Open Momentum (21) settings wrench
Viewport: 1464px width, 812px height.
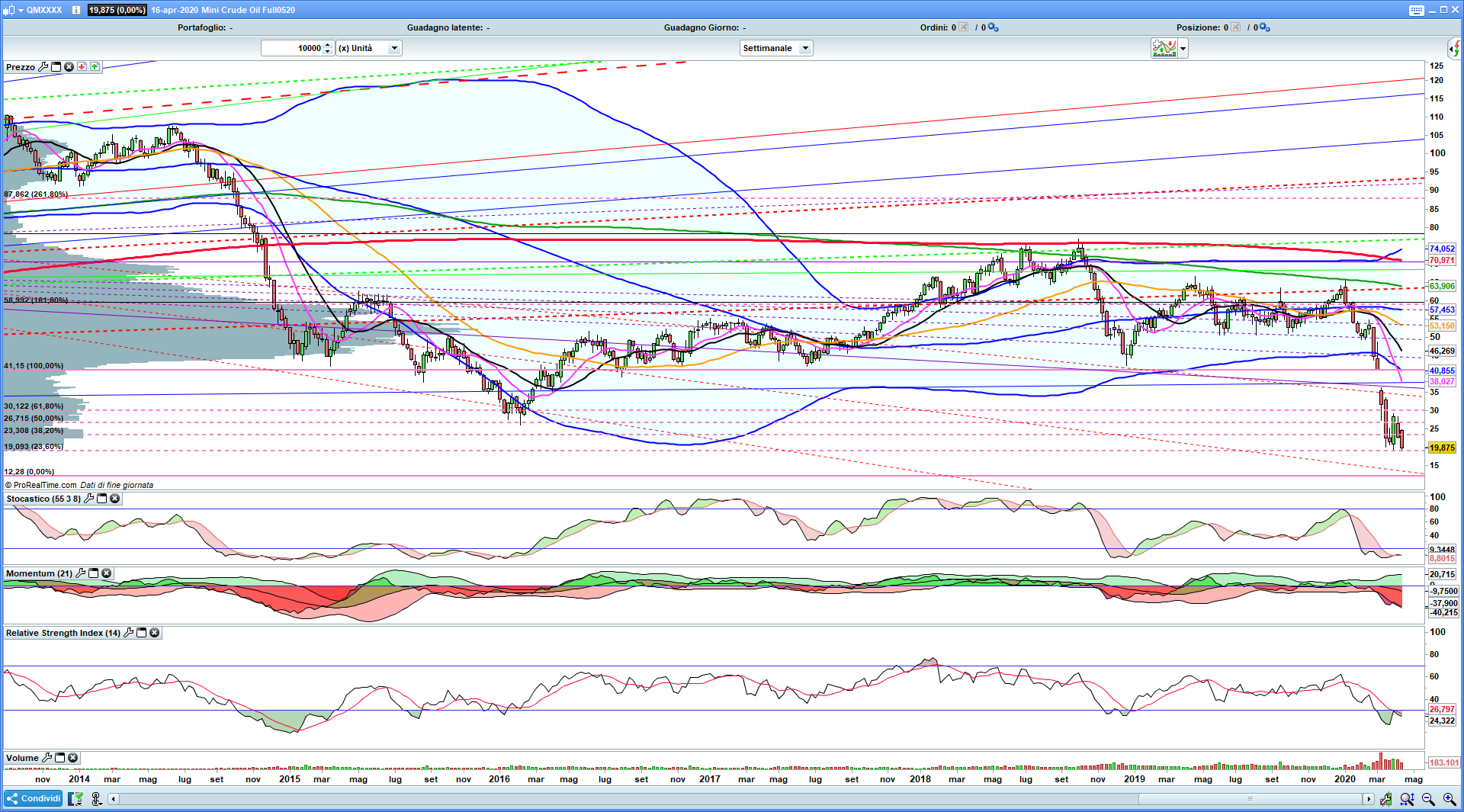pyautogui.click(x=80, y=573)
